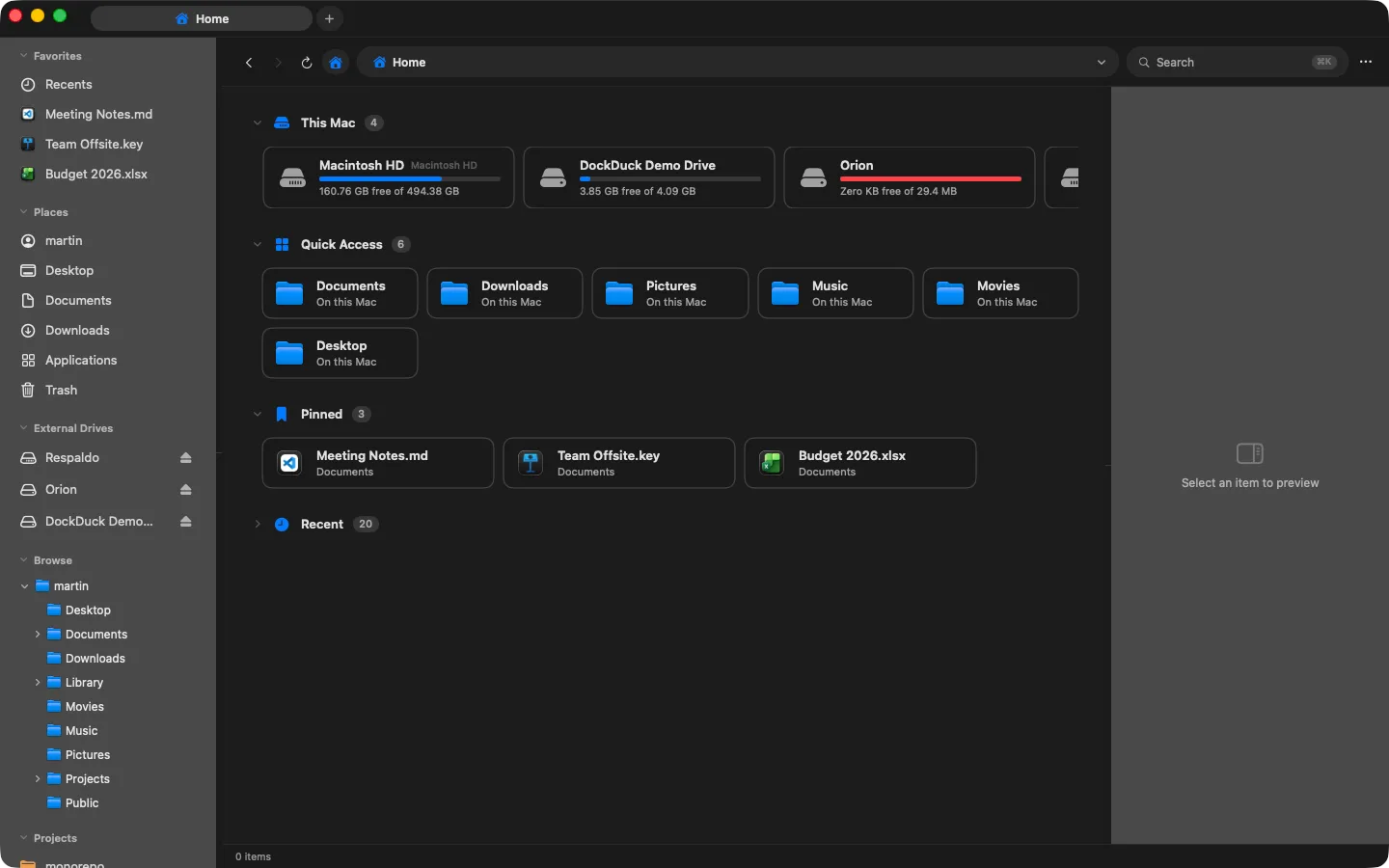Viewport: 1389px width, 868px height.
Task: Collapse the Quick Access section
Action: [258, 245]
